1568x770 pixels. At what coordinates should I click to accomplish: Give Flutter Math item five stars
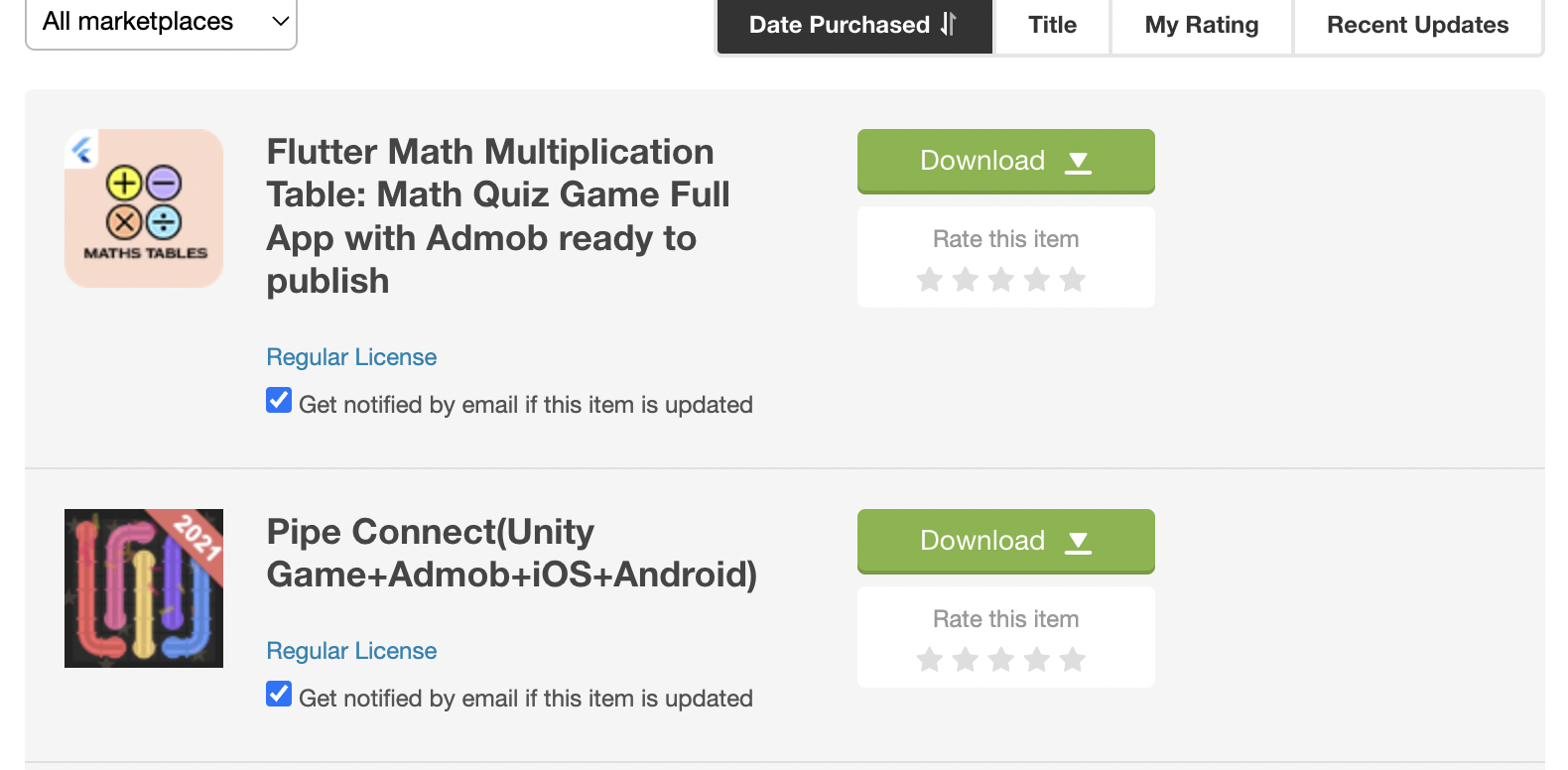[x=1073, y=280]
